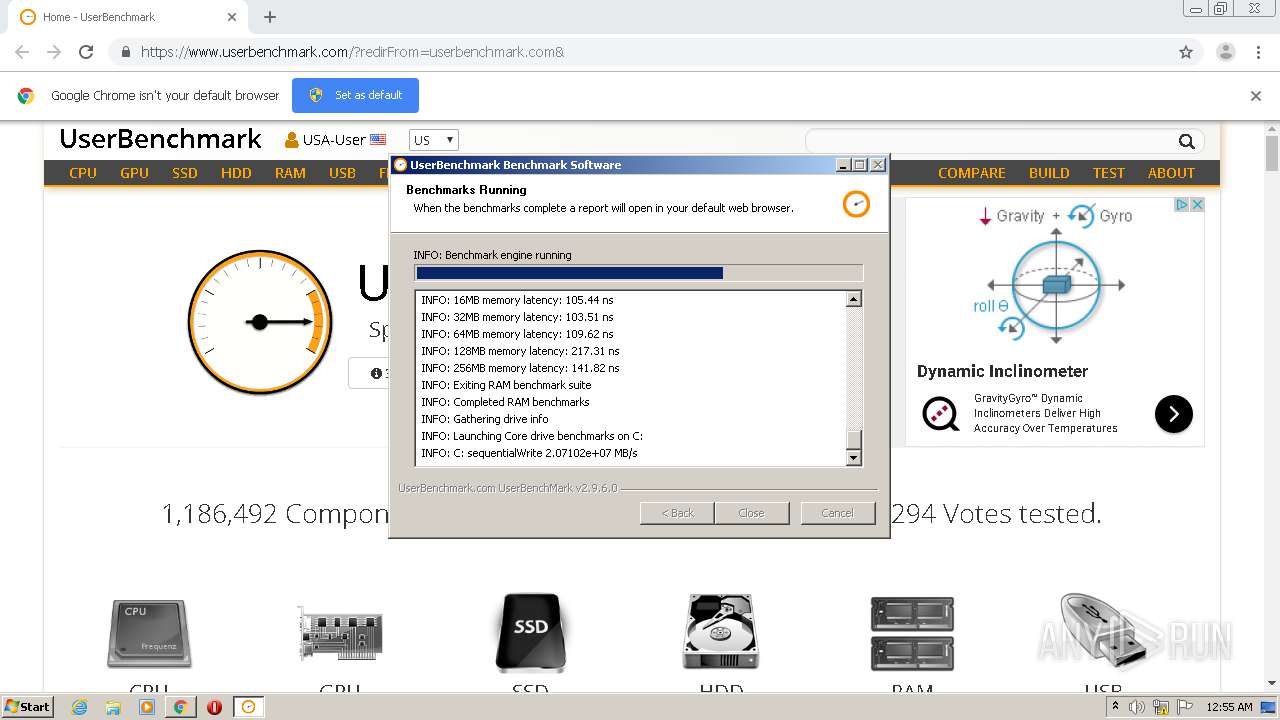Open the SSD menu item

point(185,173)
